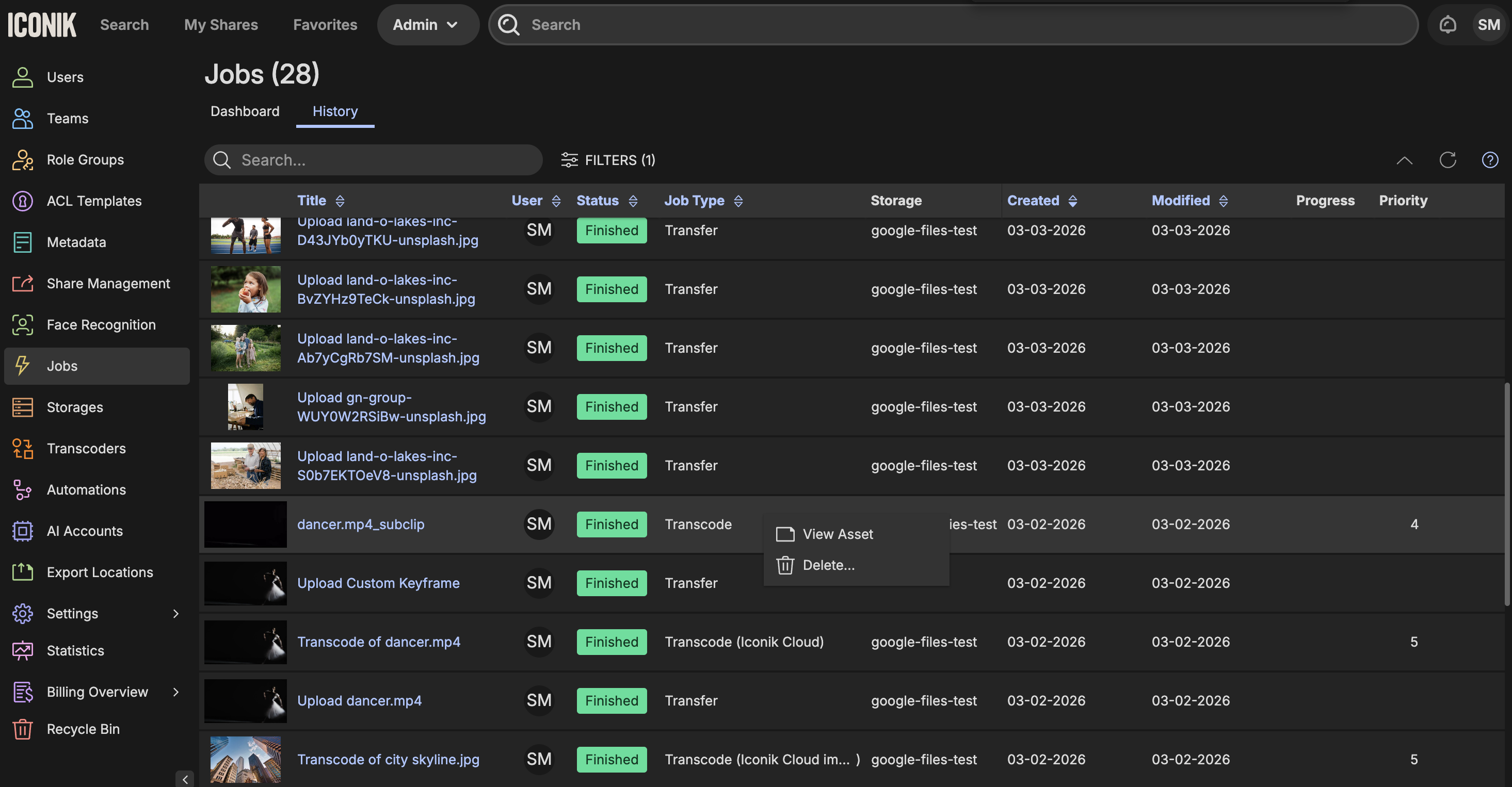Viewport: 1512px width, 787px height.
Task: Open Storages in the sidebar
Action: point(74,407)
